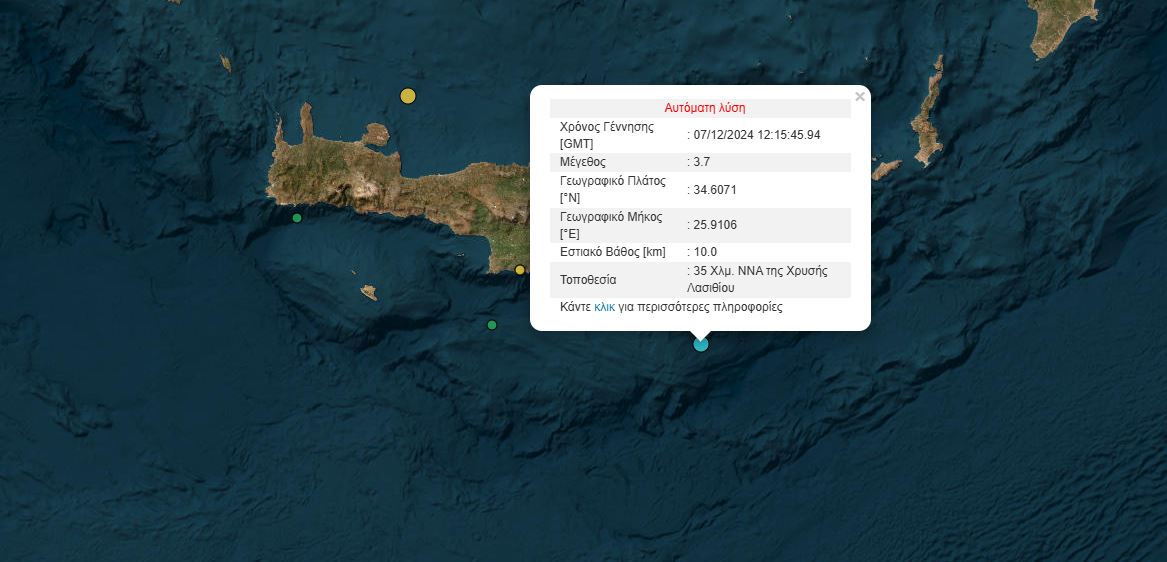Select the longitude value 25.9106
Screen dimensions: 1167x562
click(x=715, y=225)
